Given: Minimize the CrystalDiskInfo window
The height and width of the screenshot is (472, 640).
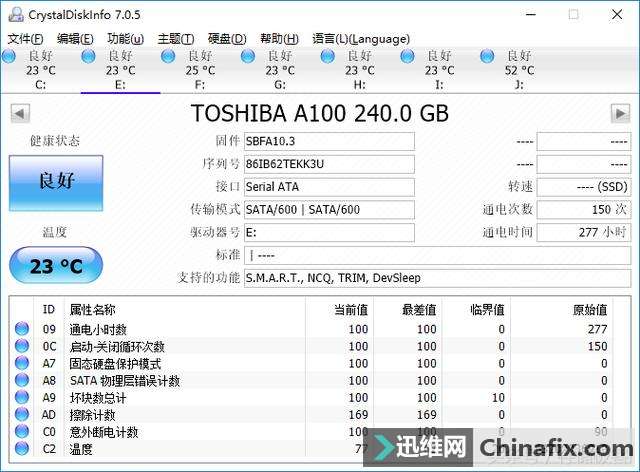Looking at the screenshot, I should (531, 15).
